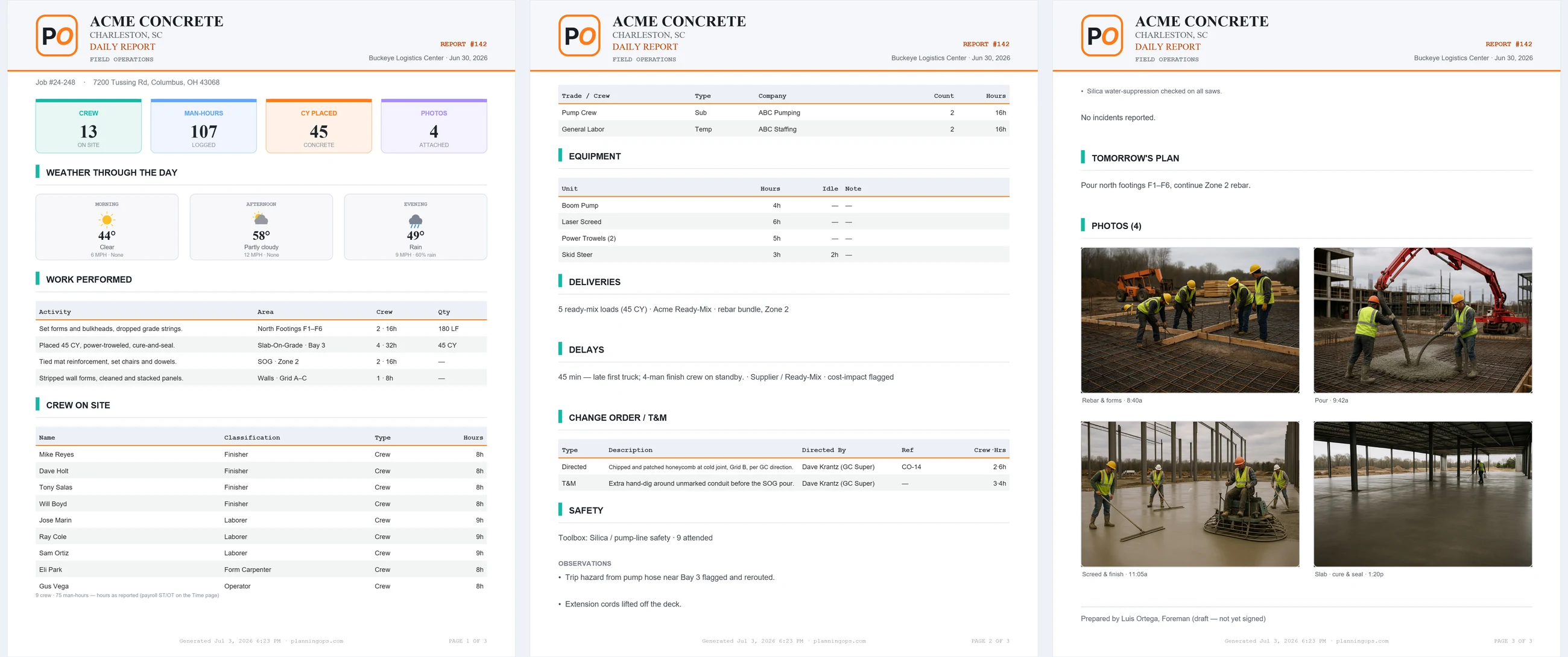
Task: Click the morning sun weather icon
Action: (107, 219)
